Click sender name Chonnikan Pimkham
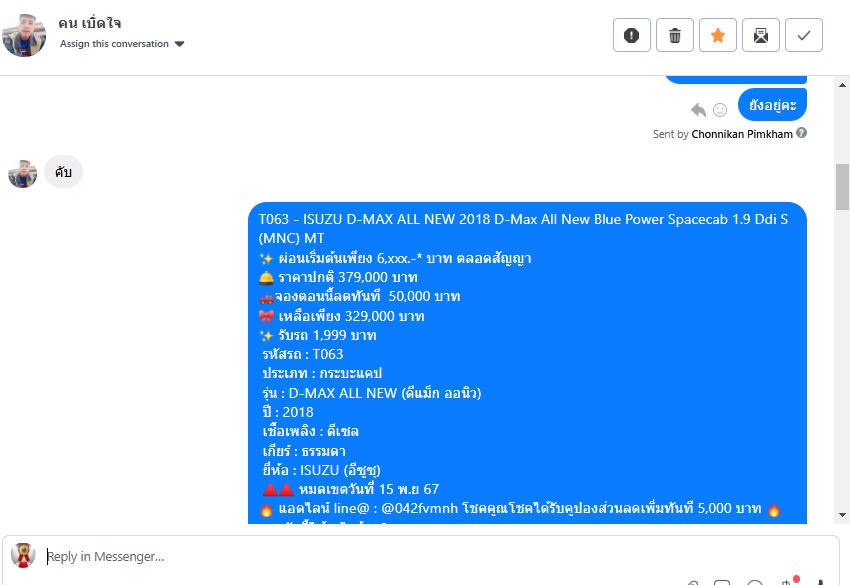Viewport: 850px width, 585px height. coord(742,134)
